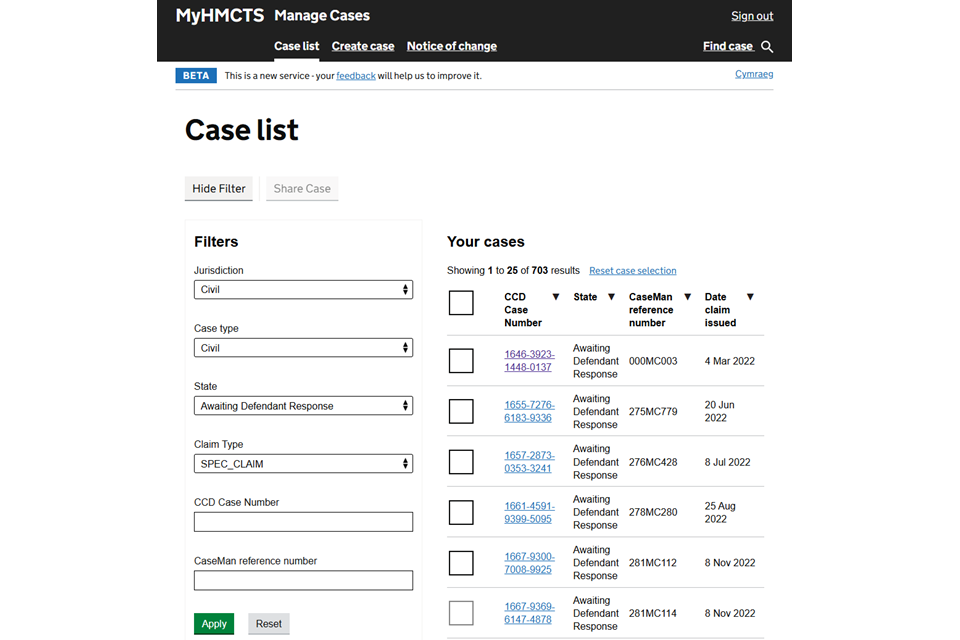Open the Claim Type dropdown
The width and height of the screenshot is (960, 640).
click(x=303, y=464)
